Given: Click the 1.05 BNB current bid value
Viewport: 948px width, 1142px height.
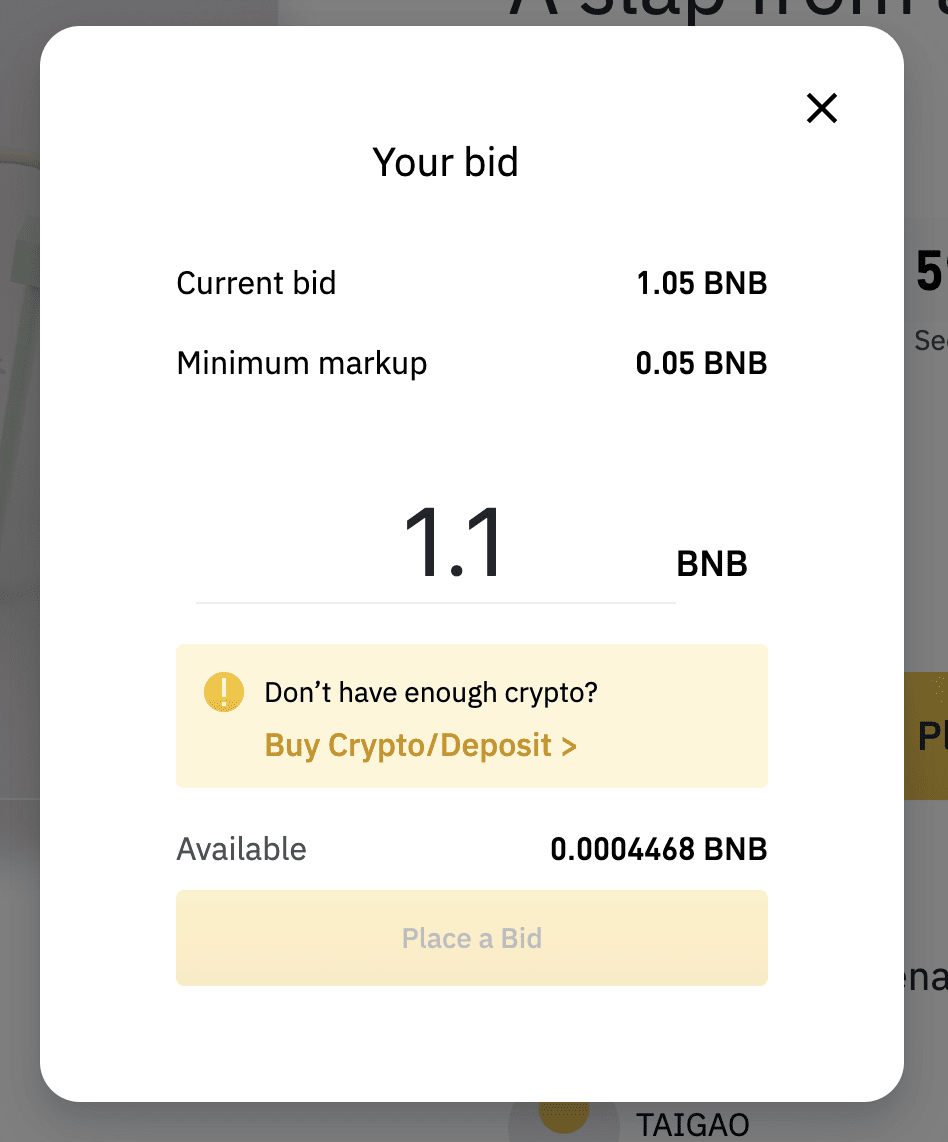Looking at the screenshot, I should click(x=701, y=283).
